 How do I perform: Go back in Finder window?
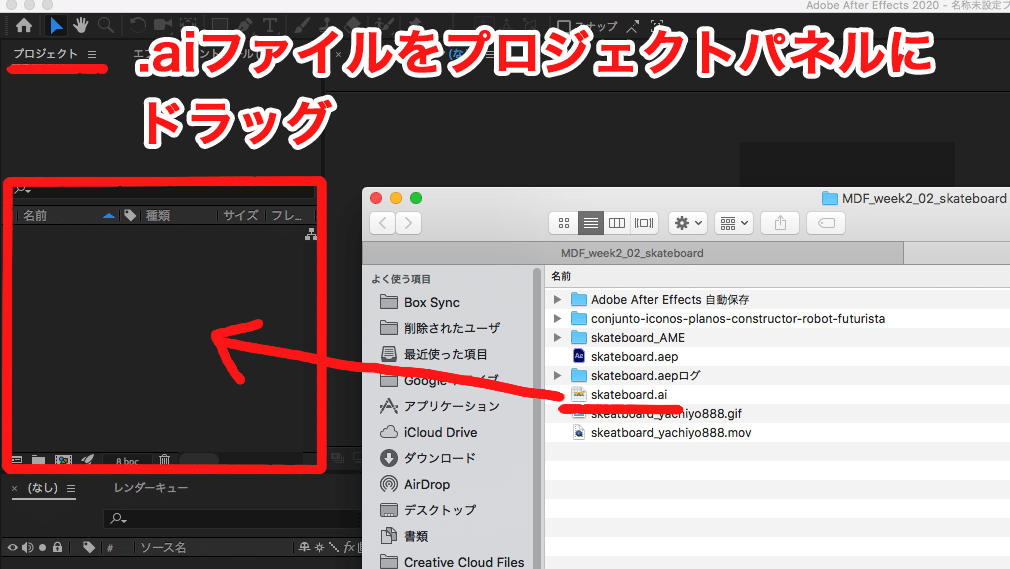(x=383, y=223)
